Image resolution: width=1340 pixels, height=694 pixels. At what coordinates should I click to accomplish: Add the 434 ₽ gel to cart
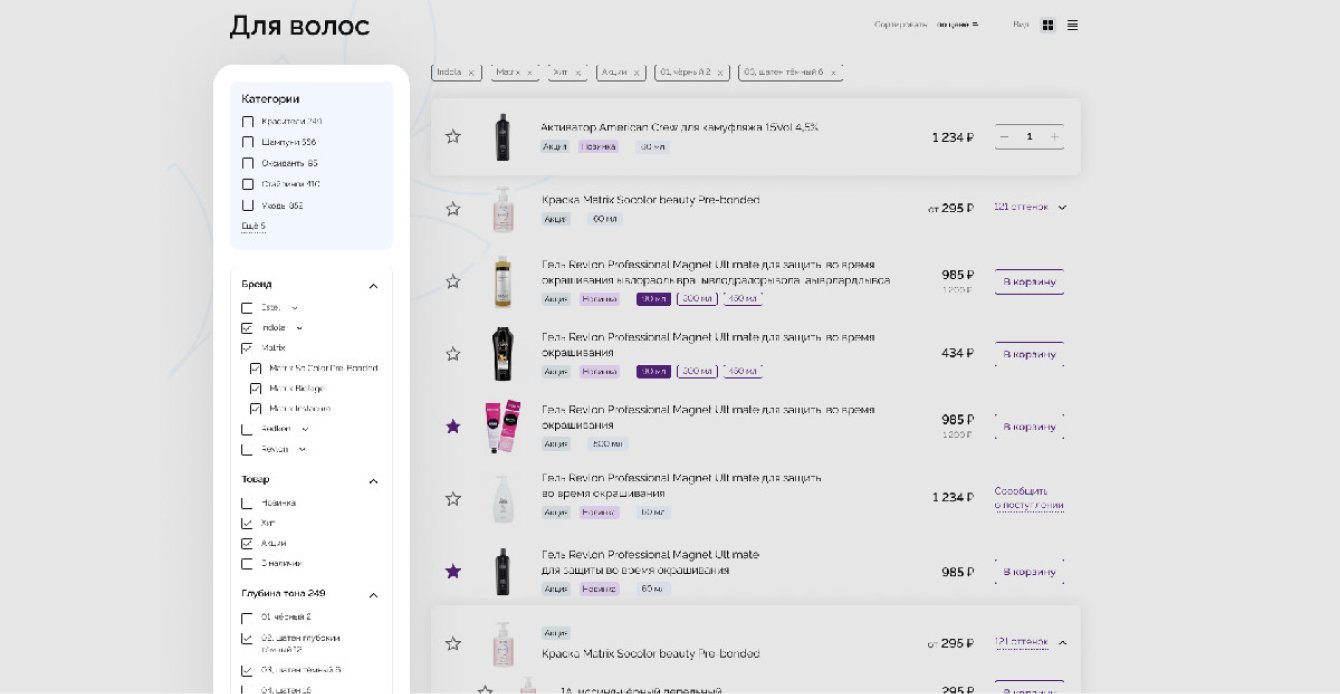1029,354
